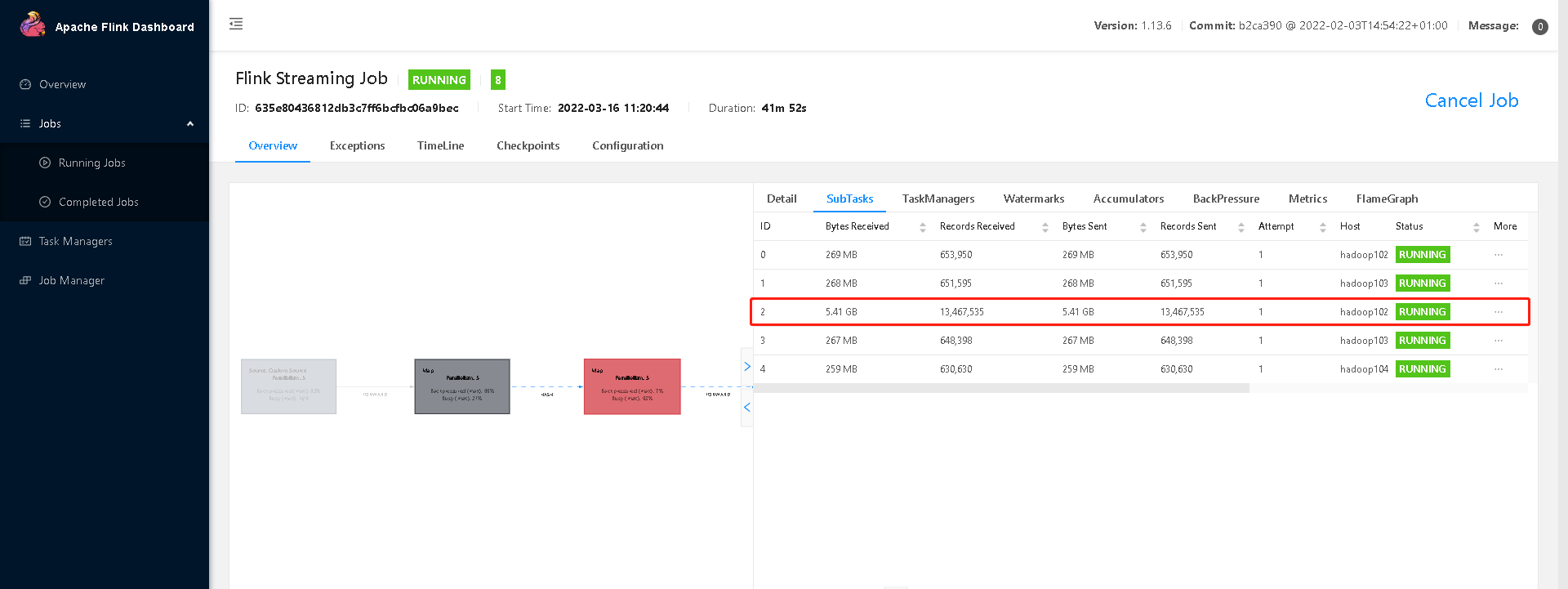Click the 648,398 Records Sent value

click(x=1176, y=341)
